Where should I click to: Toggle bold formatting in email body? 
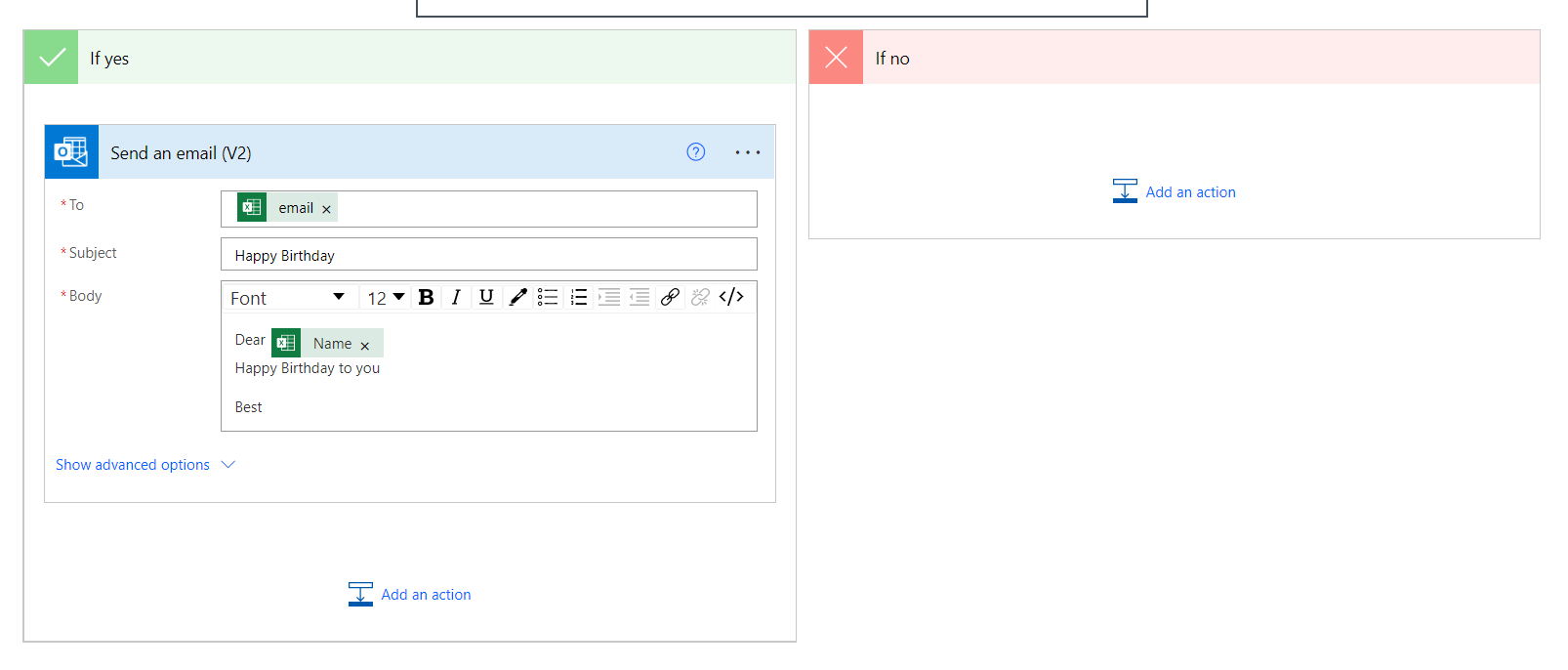426,298
